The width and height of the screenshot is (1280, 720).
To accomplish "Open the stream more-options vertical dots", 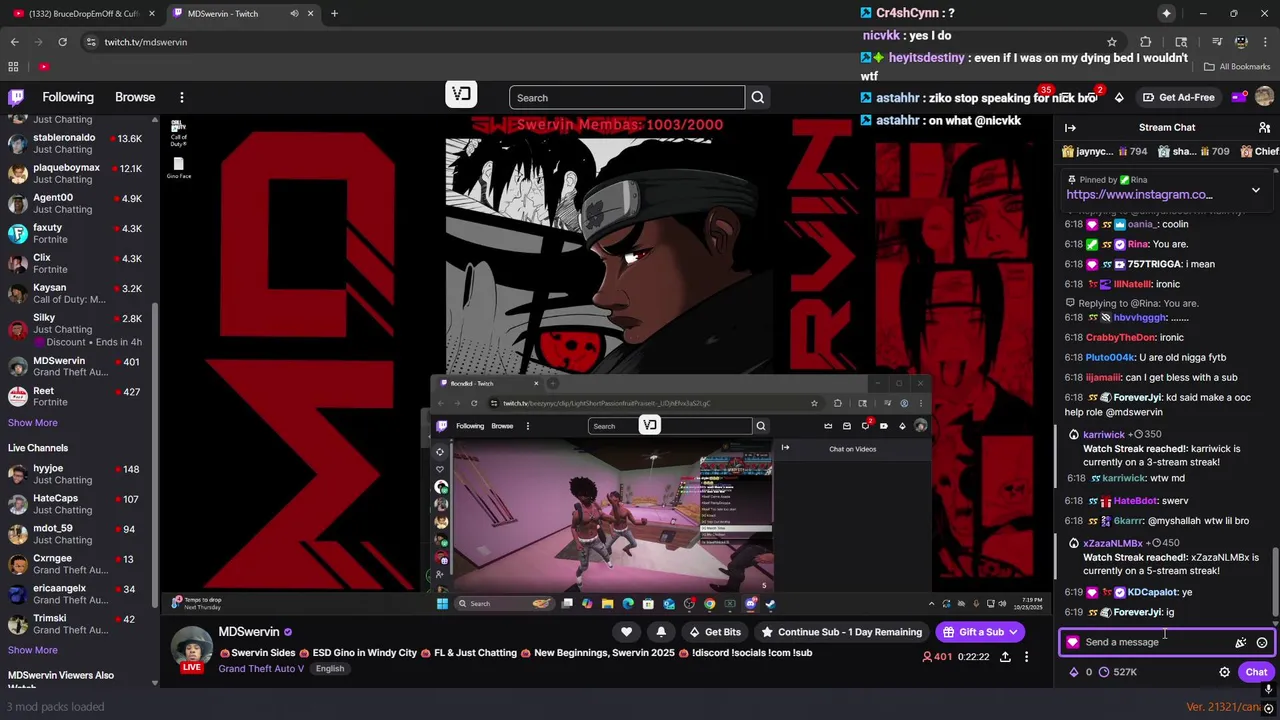I will coord(1026,657).
